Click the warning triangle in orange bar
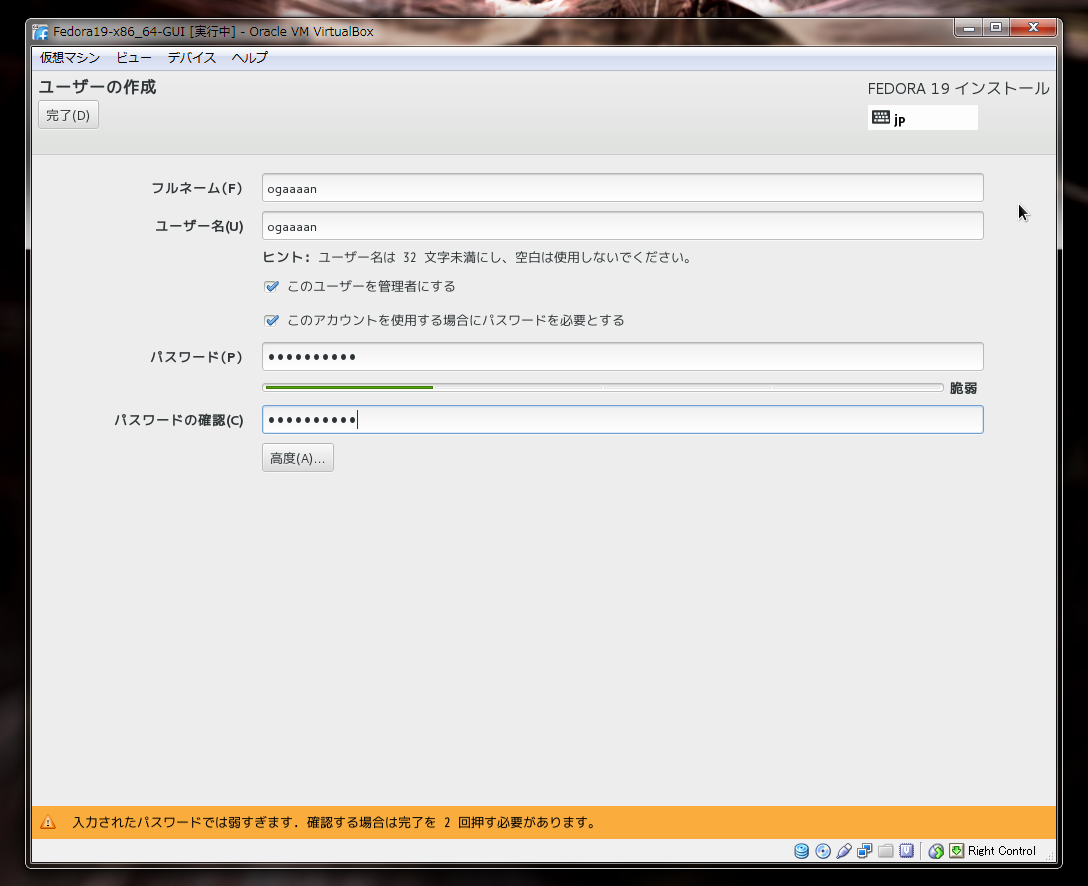Image resolution: width=1088 pixels, height=886 pixels. click(48, 822)
